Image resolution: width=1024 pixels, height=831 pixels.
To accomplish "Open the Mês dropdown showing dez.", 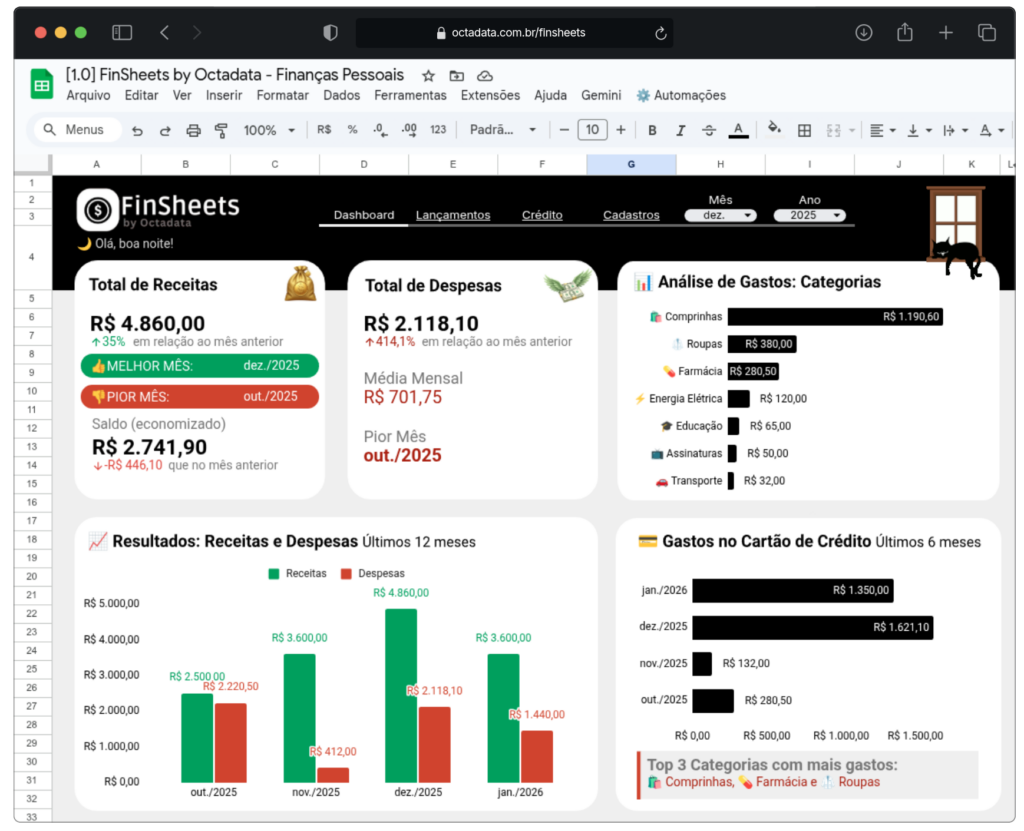I will (x=720, y=215).
